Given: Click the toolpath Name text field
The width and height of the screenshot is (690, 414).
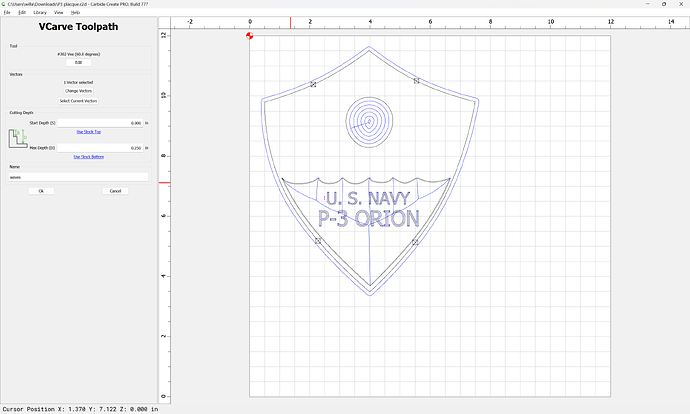Looking at the screenshot, I should (x=78, y=176).
